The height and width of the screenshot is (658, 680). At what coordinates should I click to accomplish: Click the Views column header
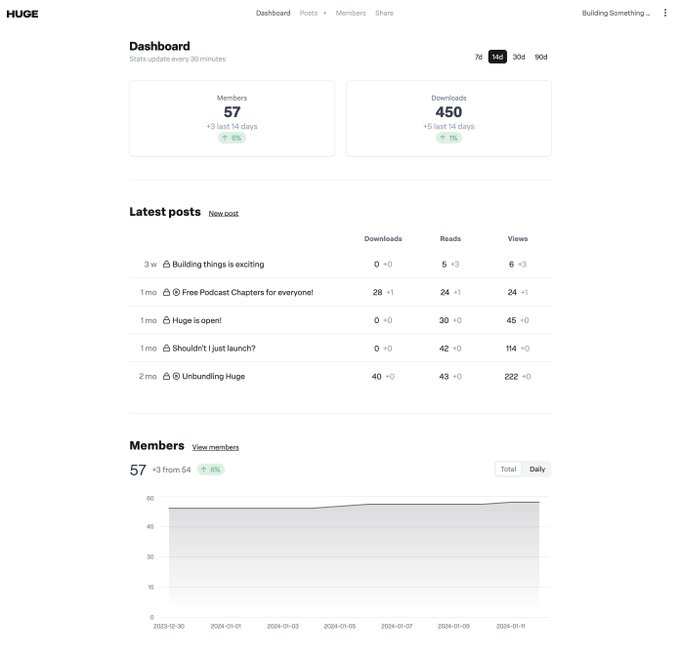(517, 239)
